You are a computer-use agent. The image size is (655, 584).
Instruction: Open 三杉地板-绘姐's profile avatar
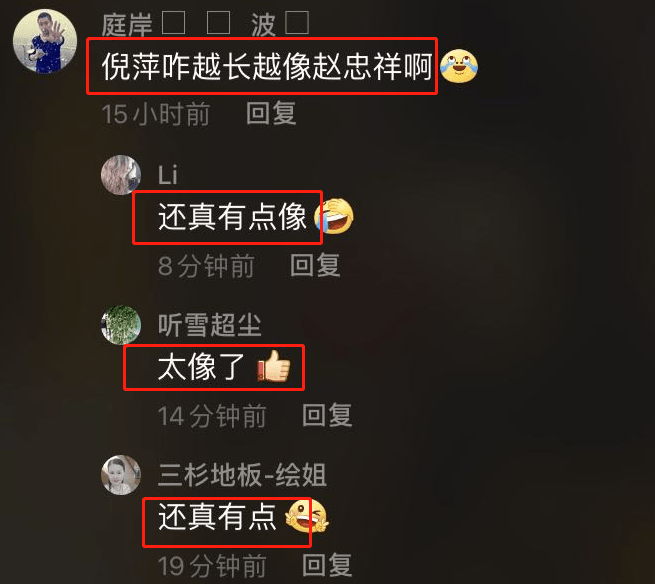tap(121, 475)
